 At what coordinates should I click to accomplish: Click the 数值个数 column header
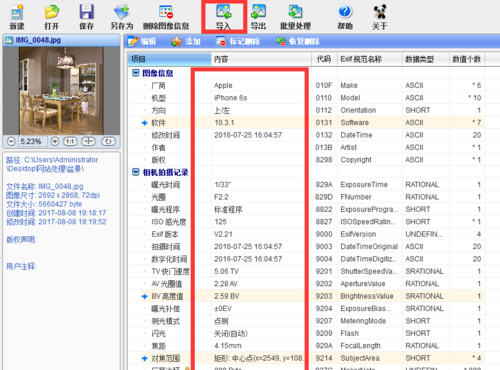click(467, 59)
